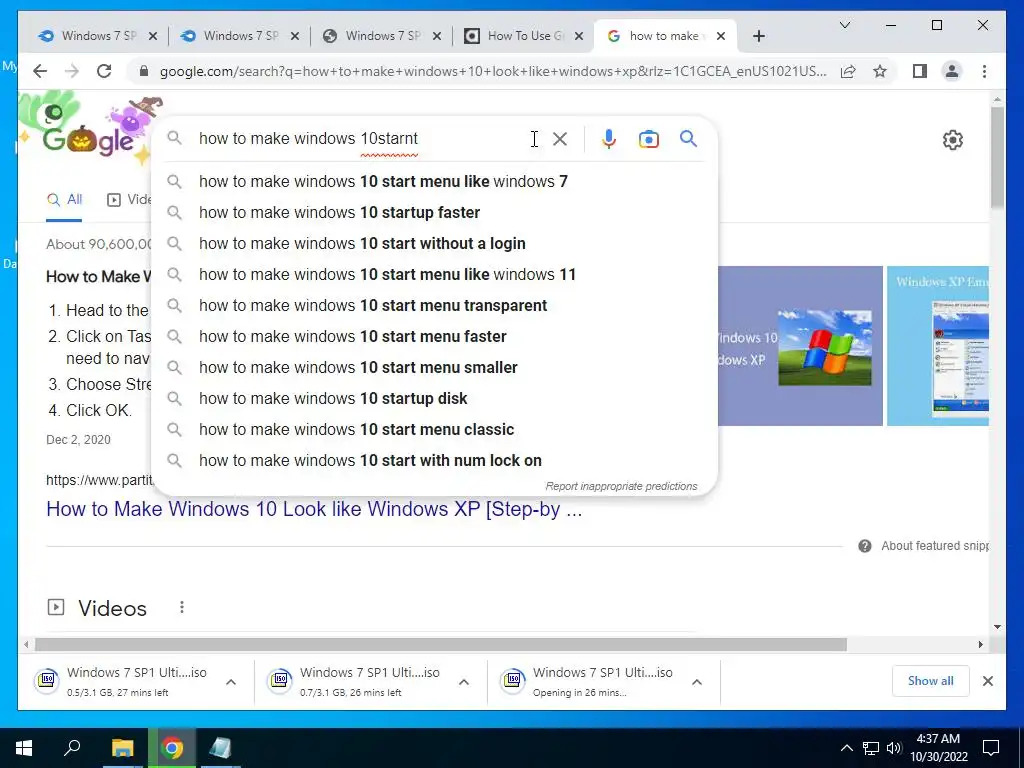Open the notification center

pos(991,748)
